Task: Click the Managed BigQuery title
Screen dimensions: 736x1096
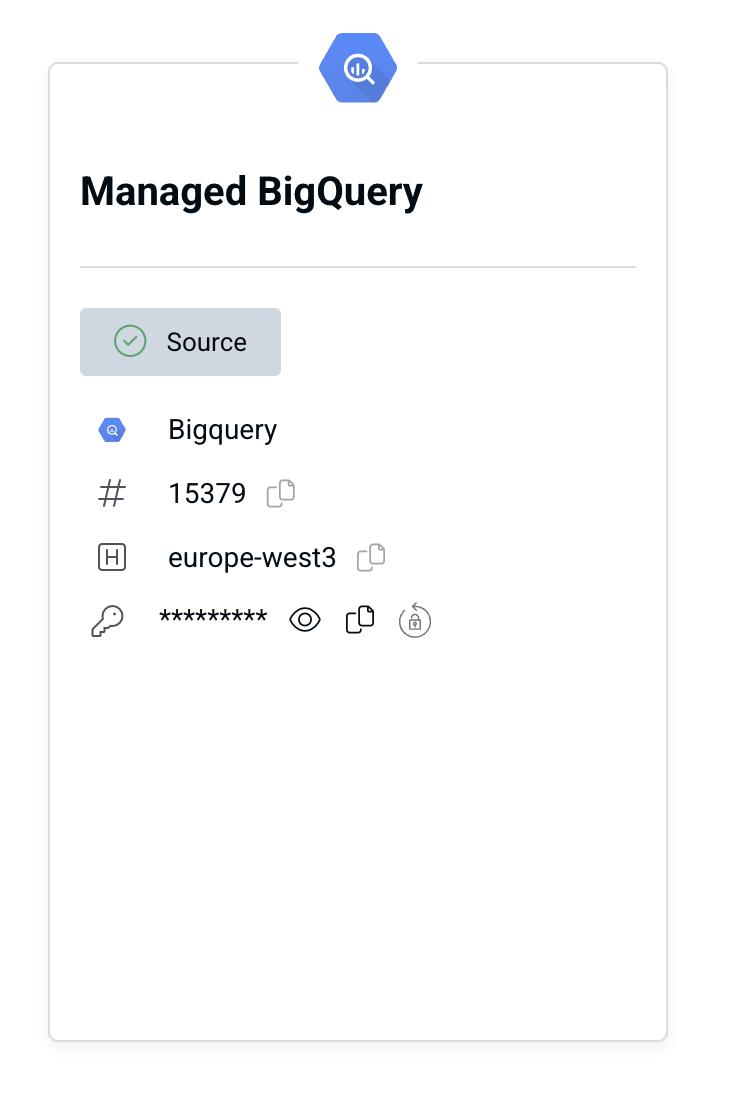Action: (x=252, y=192)
